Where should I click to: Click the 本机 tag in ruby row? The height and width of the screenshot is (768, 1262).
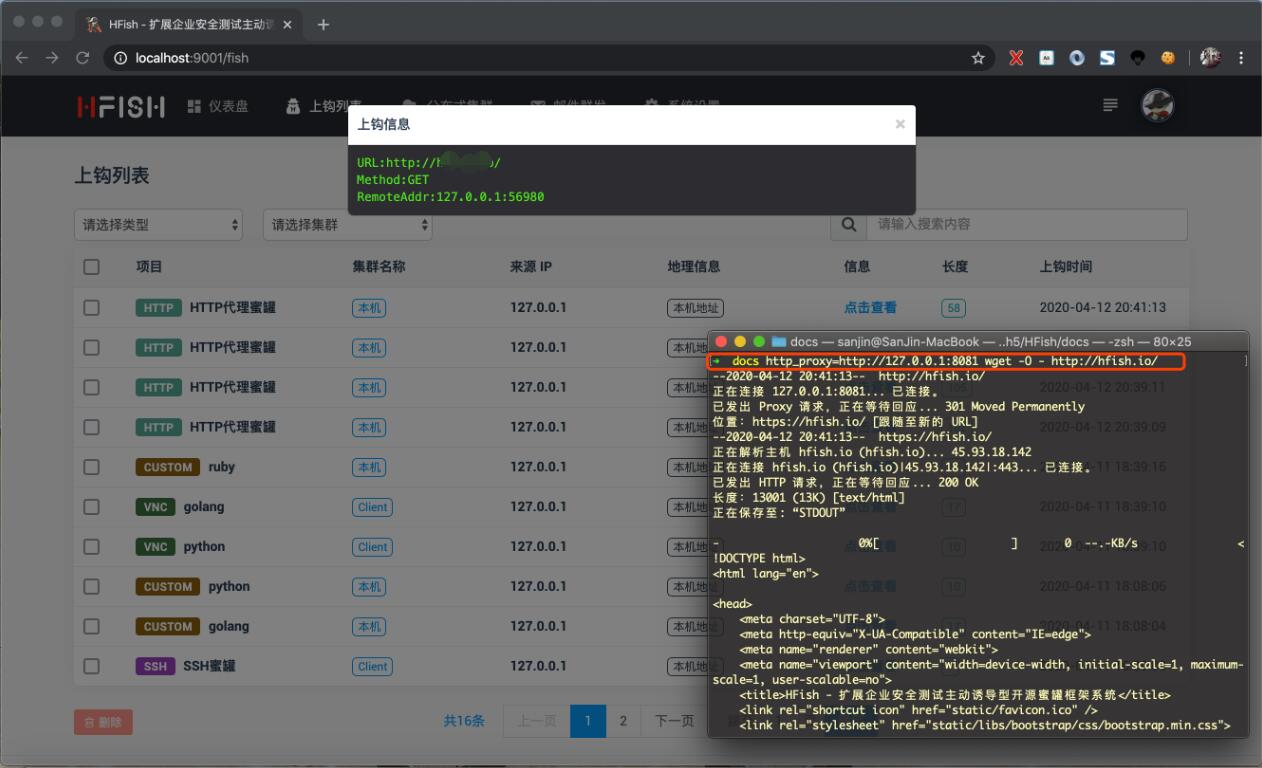coord(369,467)
